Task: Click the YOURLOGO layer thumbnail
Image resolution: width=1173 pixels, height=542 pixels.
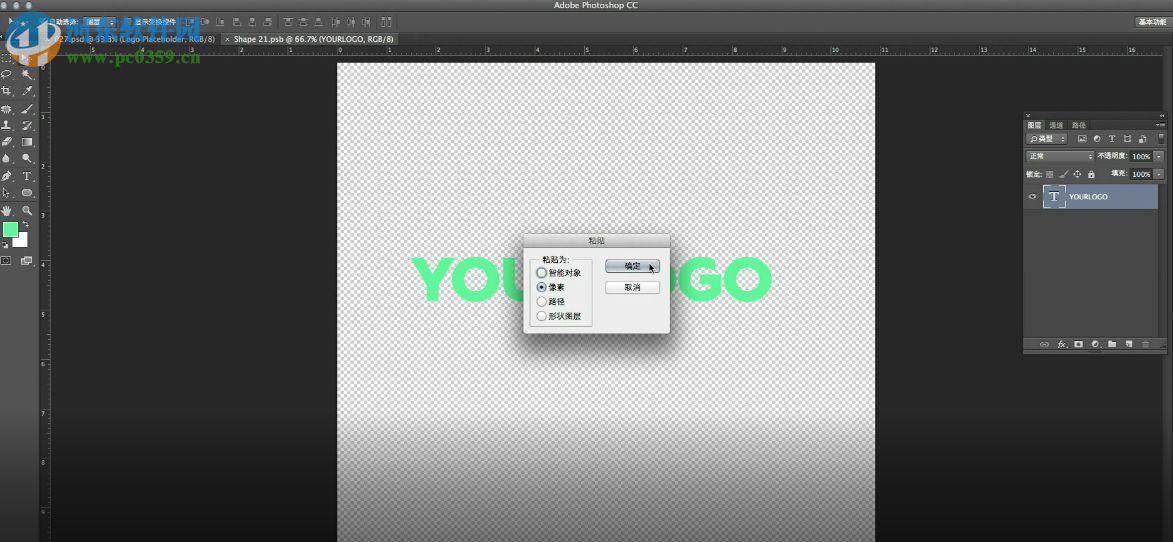Action: [x=1054, y=197]
